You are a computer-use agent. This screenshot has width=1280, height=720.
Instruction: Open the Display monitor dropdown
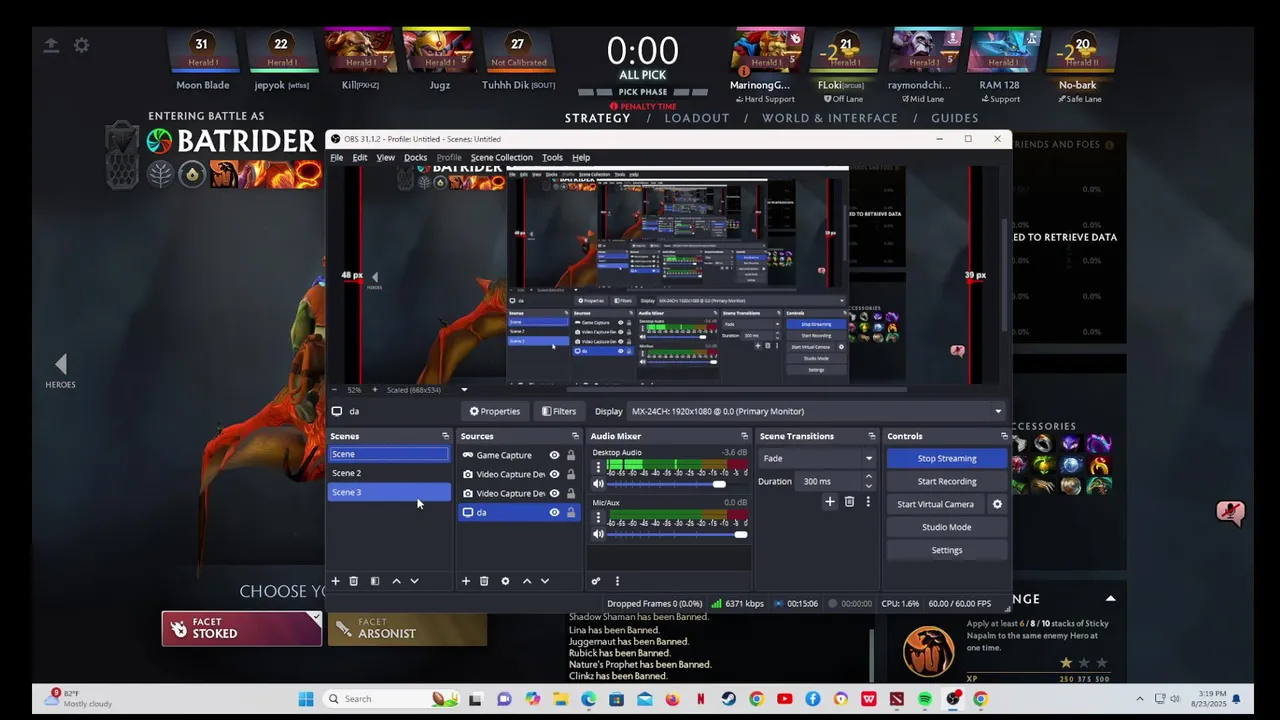[815, 411]
